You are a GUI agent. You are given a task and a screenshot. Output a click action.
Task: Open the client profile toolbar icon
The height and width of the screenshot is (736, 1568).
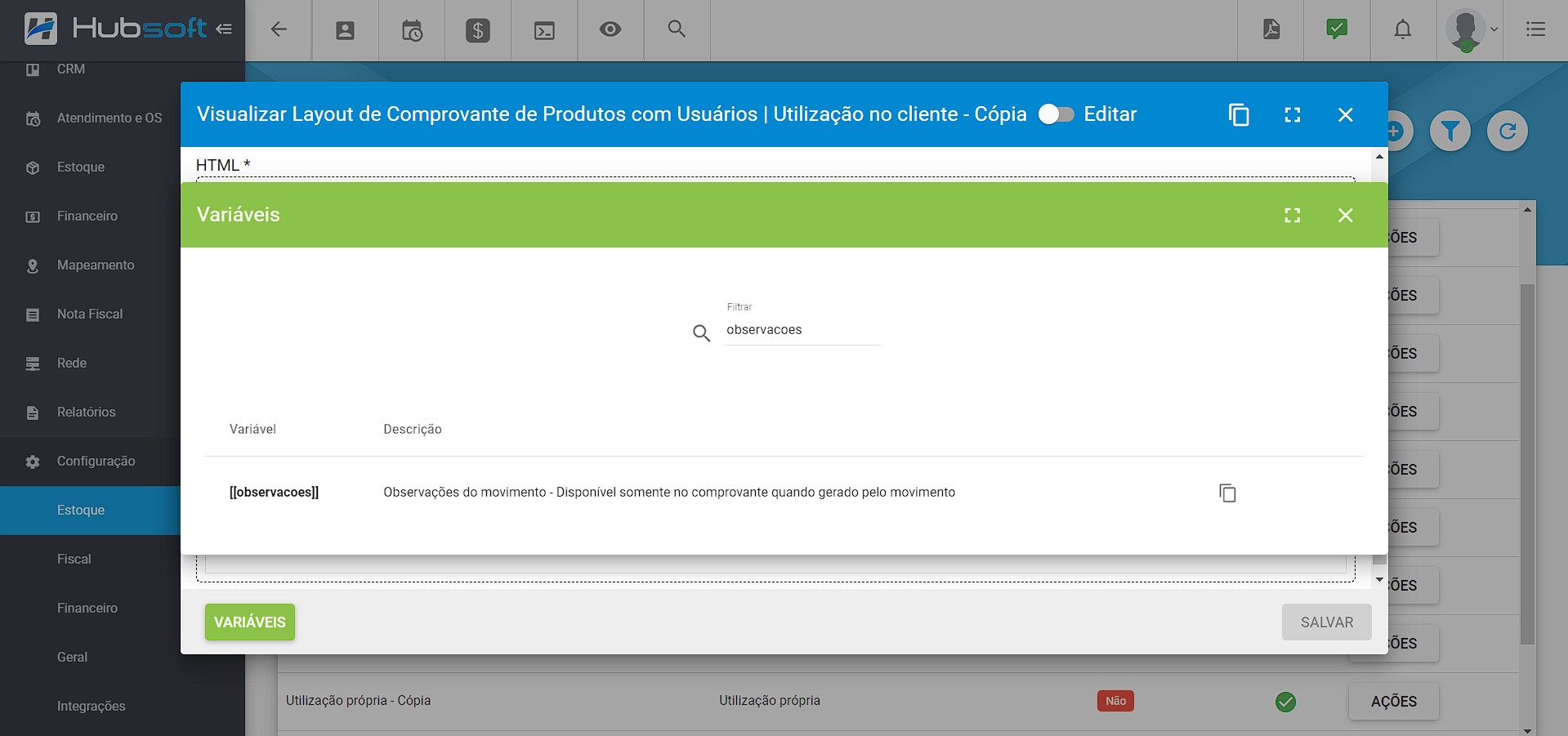346,30
